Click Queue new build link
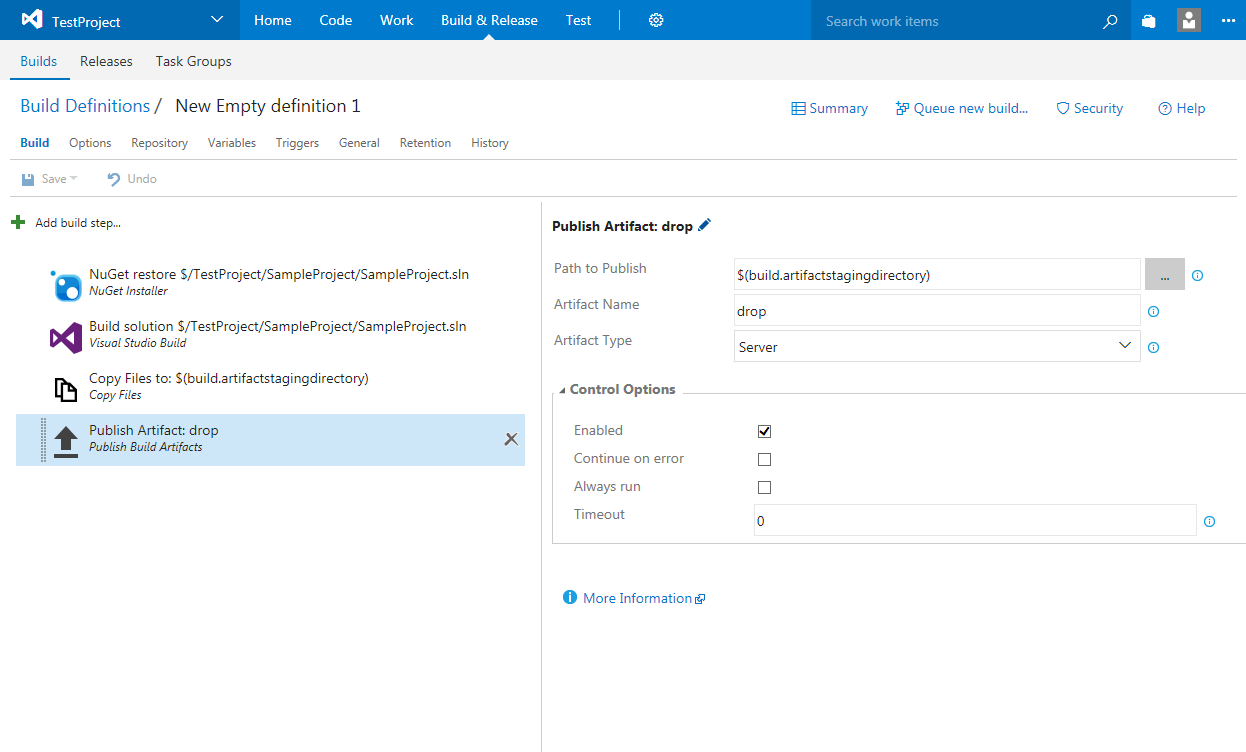The image size is (1246, 752). [962, 108]
